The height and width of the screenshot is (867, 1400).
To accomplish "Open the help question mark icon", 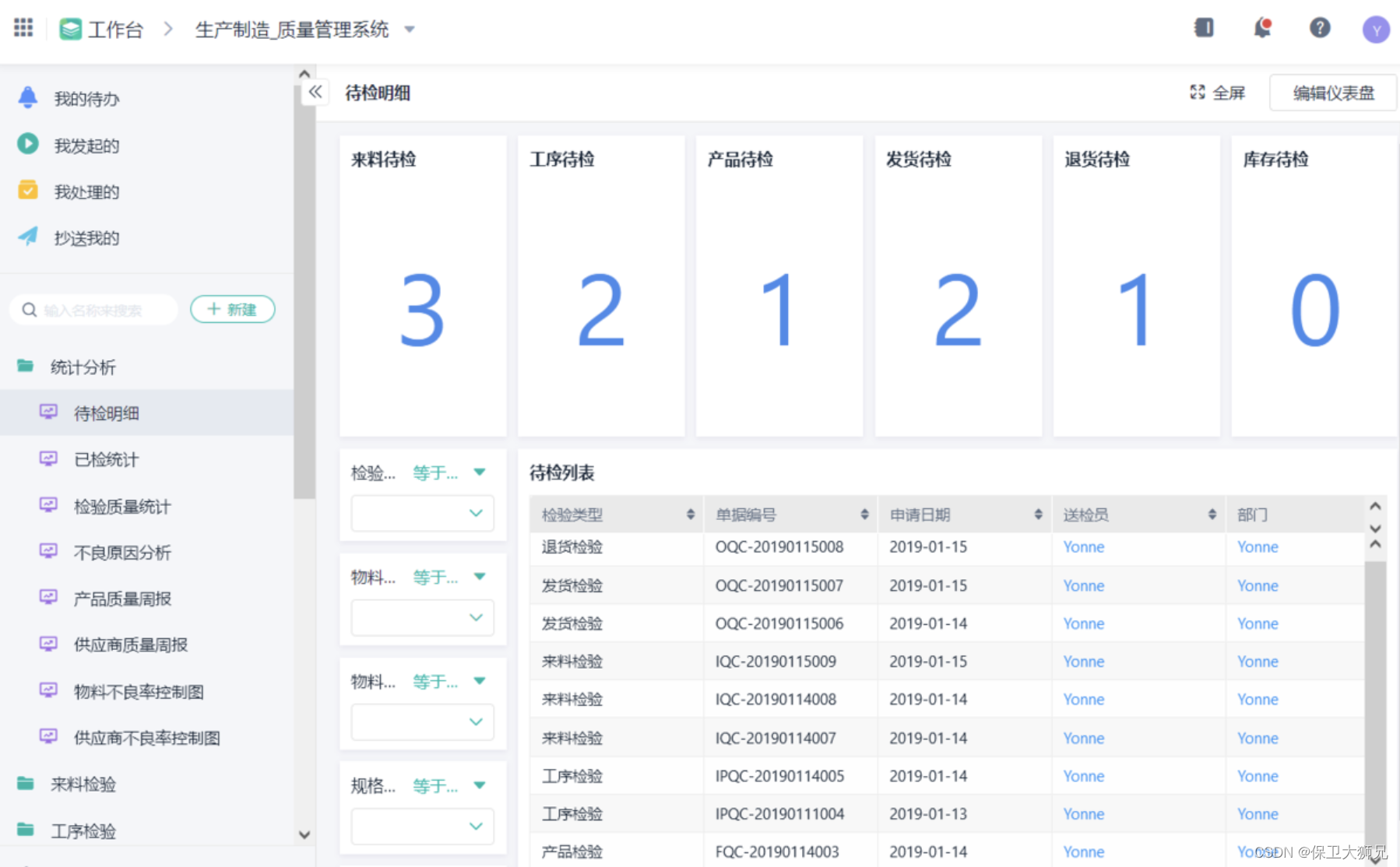I will tap(1320, 28).
